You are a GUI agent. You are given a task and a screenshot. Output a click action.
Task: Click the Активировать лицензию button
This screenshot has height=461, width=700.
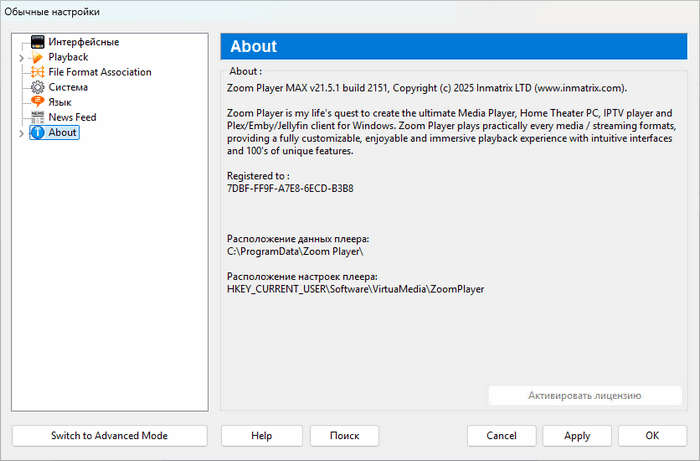[584, 395]
